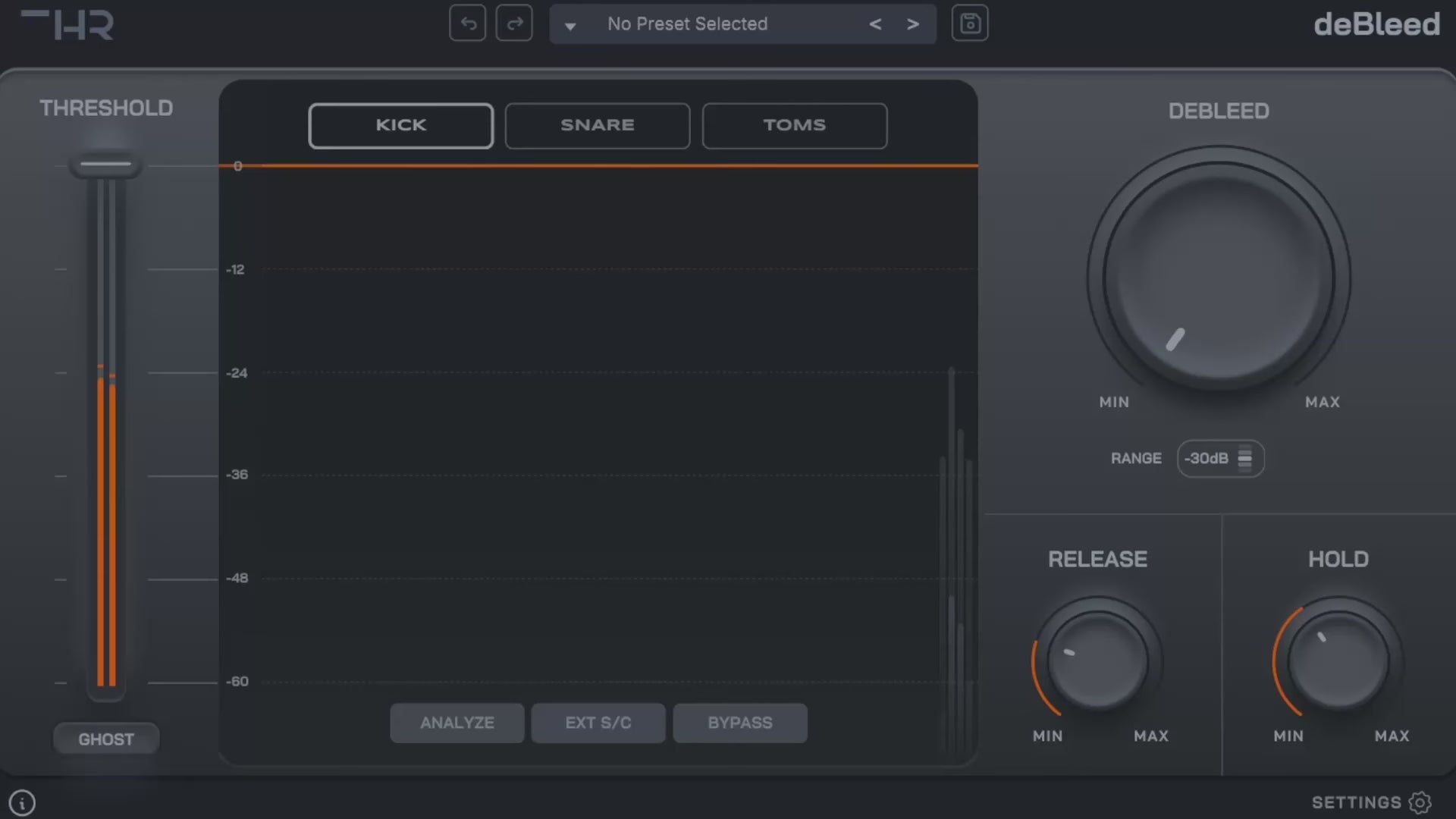Image resolution: width=1456 pixels, height=819 pixels.
Task: Switch to the Toms tab
Action: [x=794, y=125]
